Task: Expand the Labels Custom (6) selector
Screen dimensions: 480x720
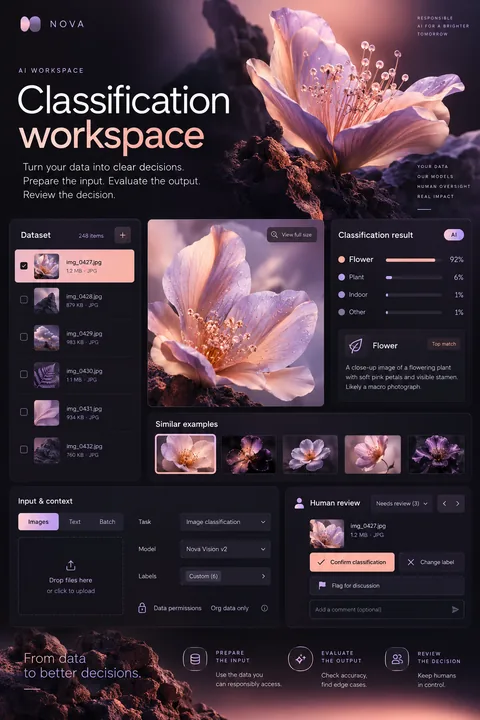Action: [225, 576]
